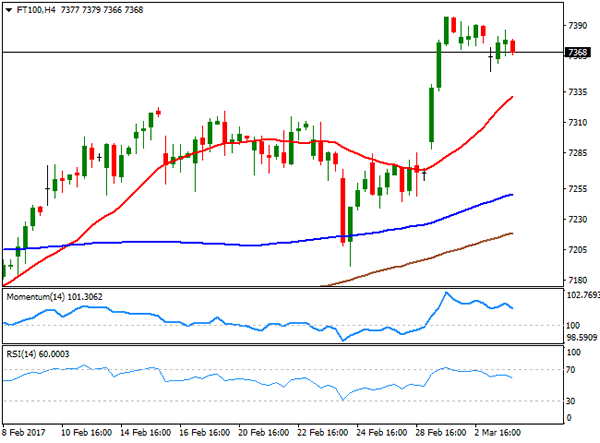Click the FT100,H4 chart title text
This screenshot has width=600, height=443.
click(x=36, y=10)
